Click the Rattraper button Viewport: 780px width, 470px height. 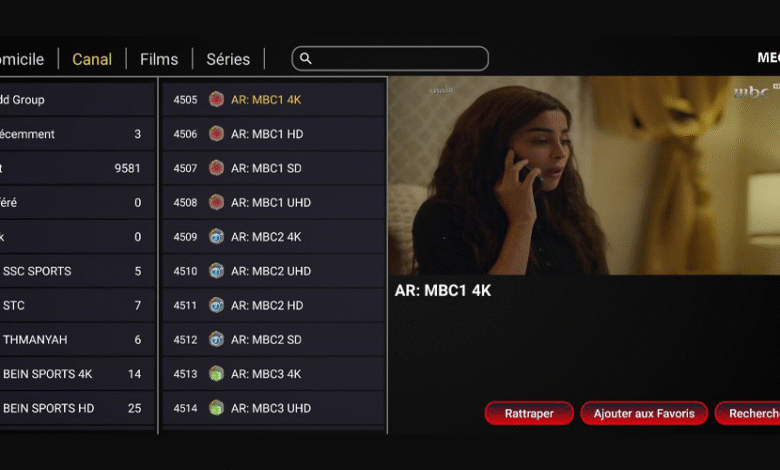click(529, 413)
